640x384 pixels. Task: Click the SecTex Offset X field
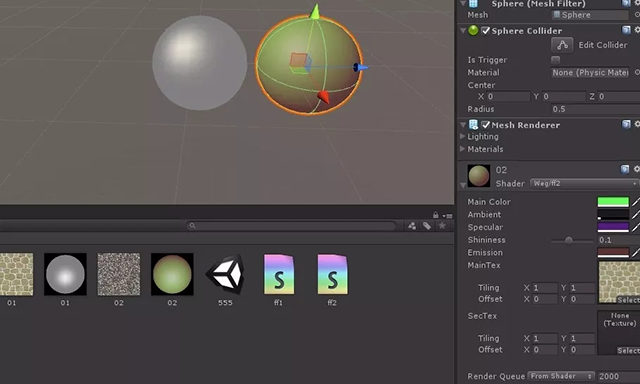(x=544, y=350)
